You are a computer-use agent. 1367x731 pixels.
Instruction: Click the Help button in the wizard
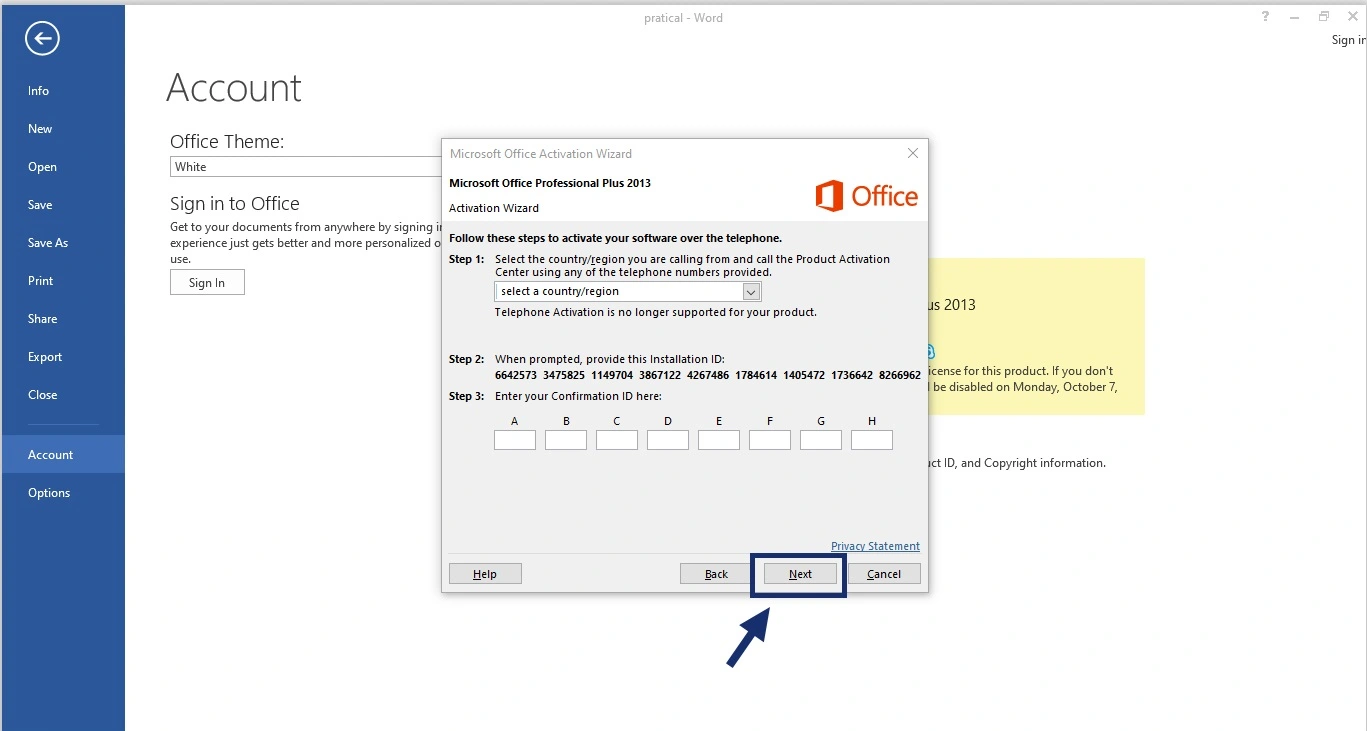tap(485, 574)
